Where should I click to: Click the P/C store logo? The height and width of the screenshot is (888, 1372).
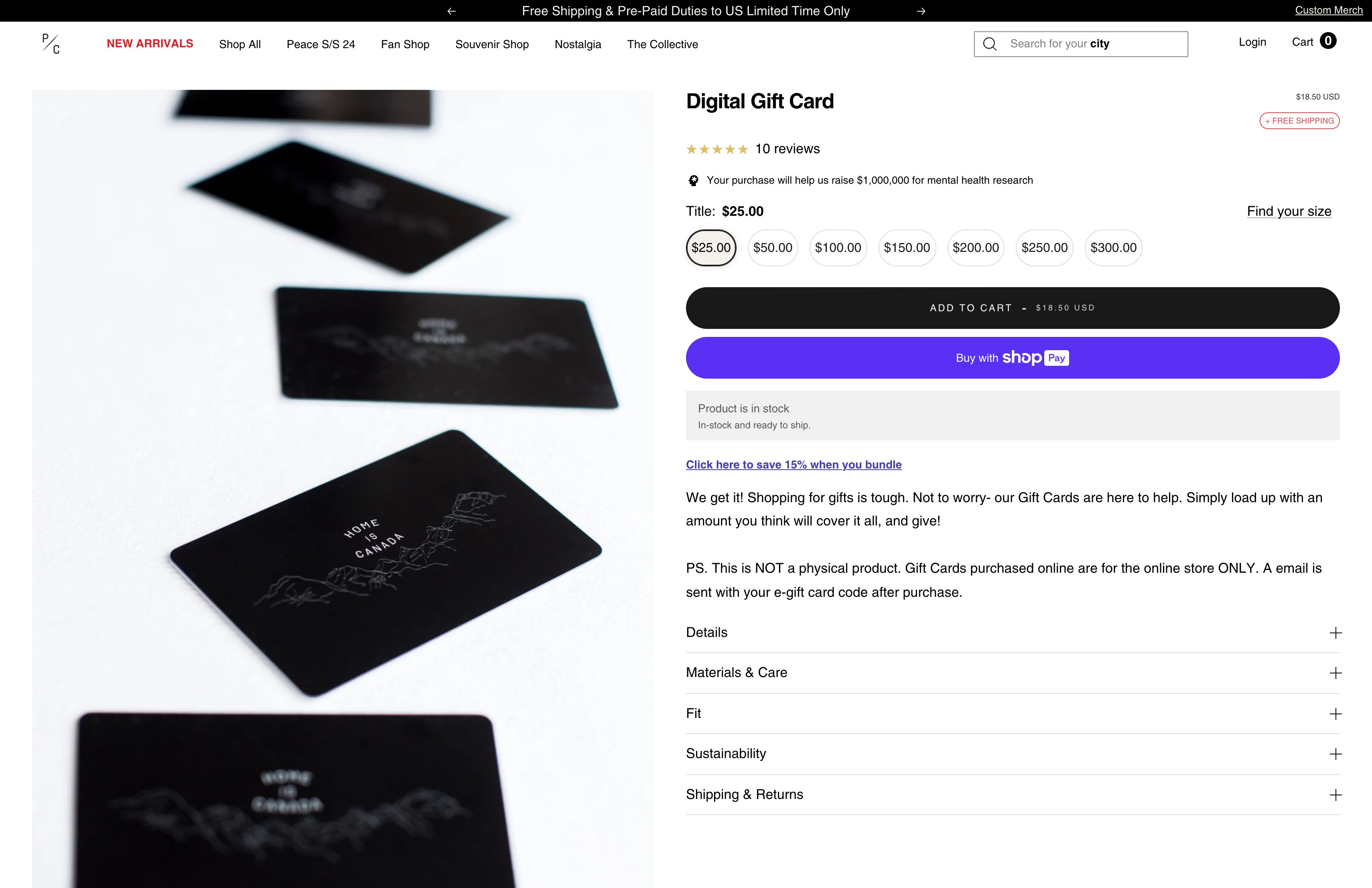(x=51, y=44)
